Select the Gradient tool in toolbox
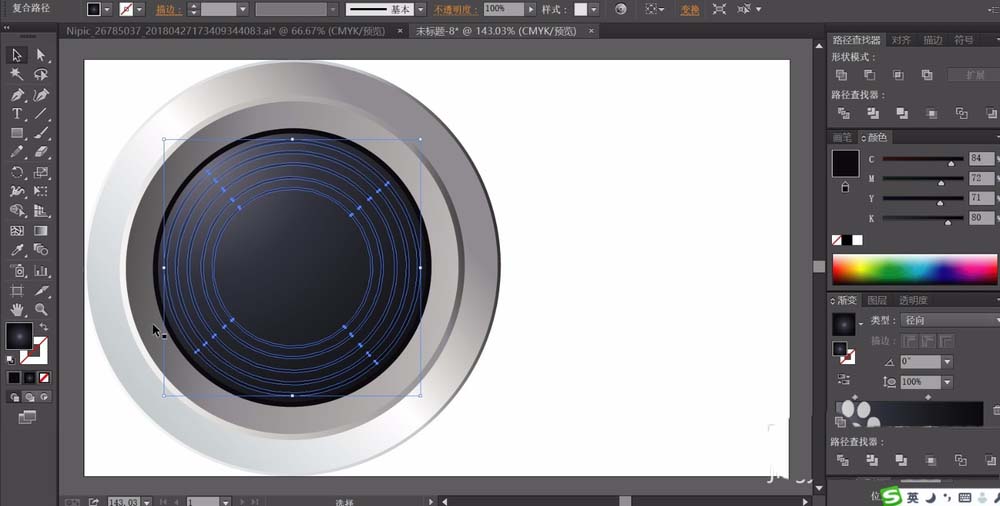The width and height of the screenshot is (1000, 506). click(41, 231)
